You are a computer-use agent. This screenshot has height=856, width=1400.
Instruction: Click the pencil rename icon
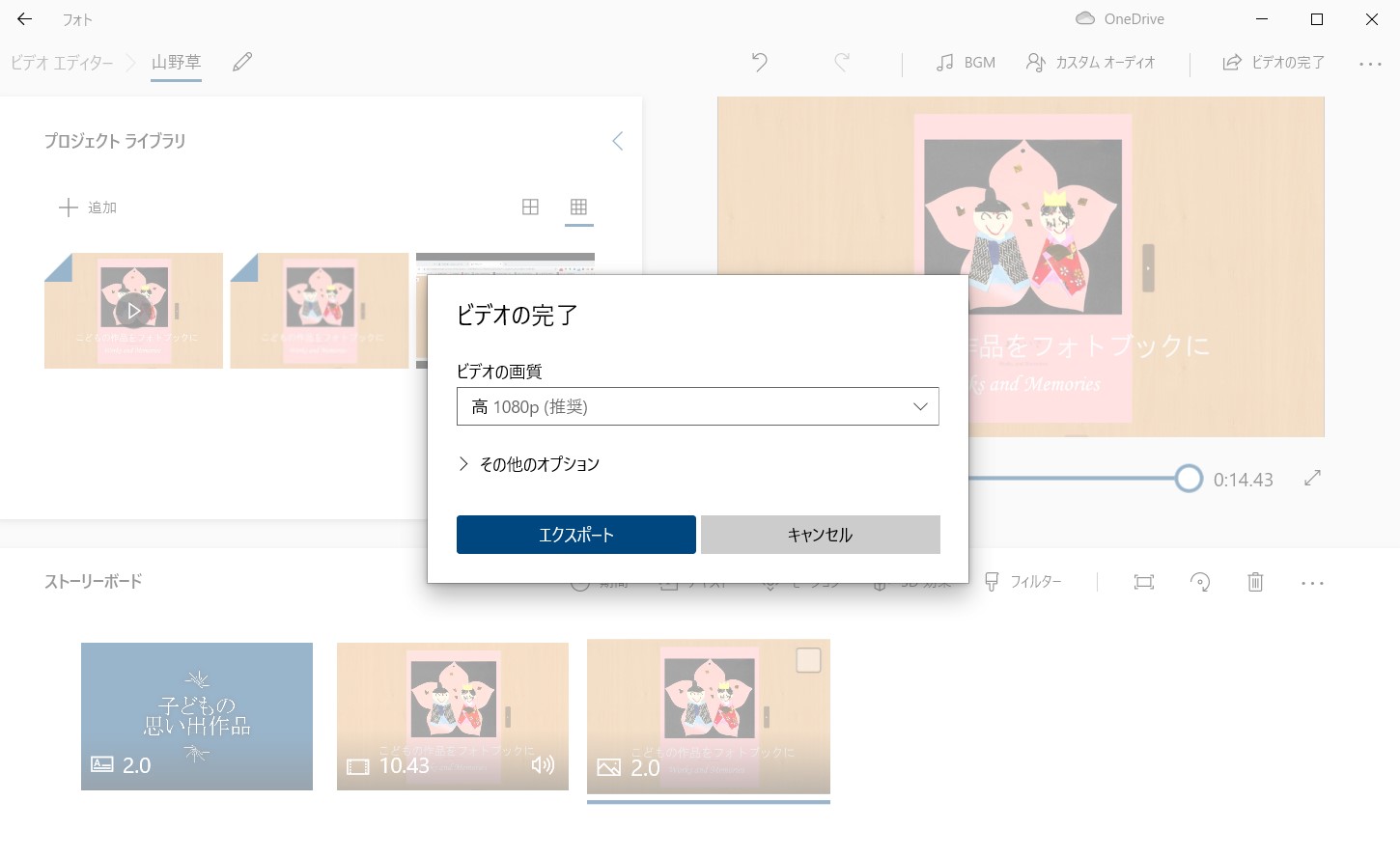(242, 63)
